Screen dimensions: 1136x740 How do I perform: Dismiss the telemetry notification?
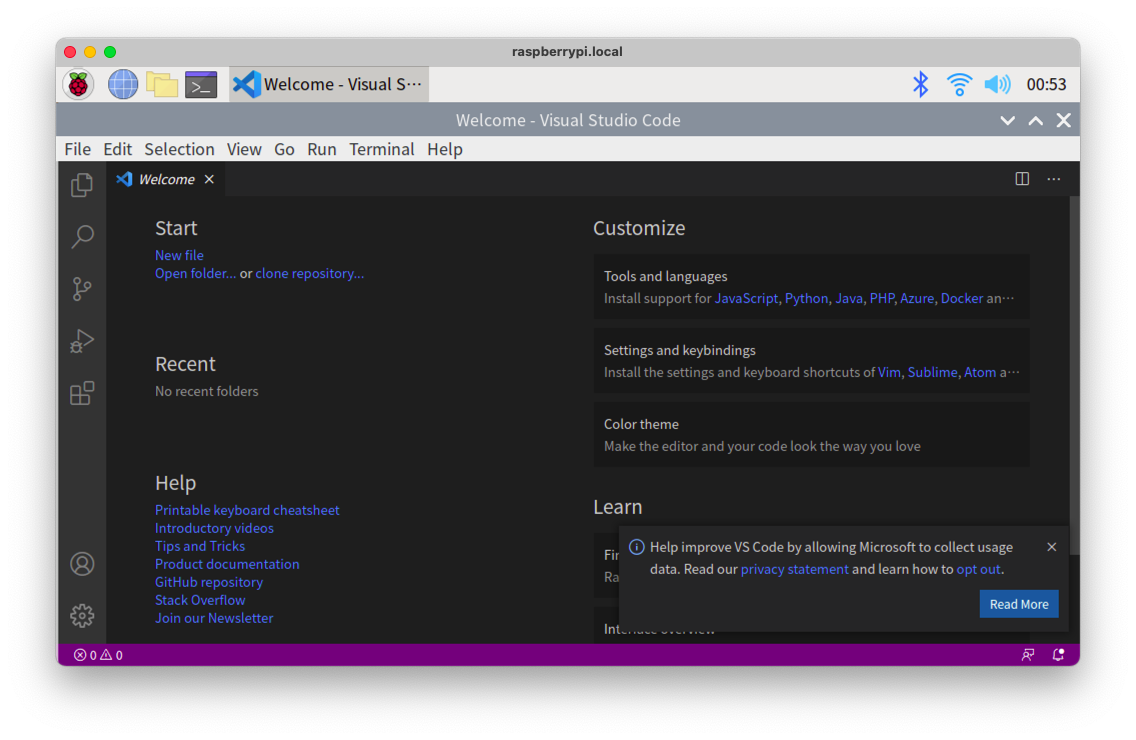[1051, 547]
